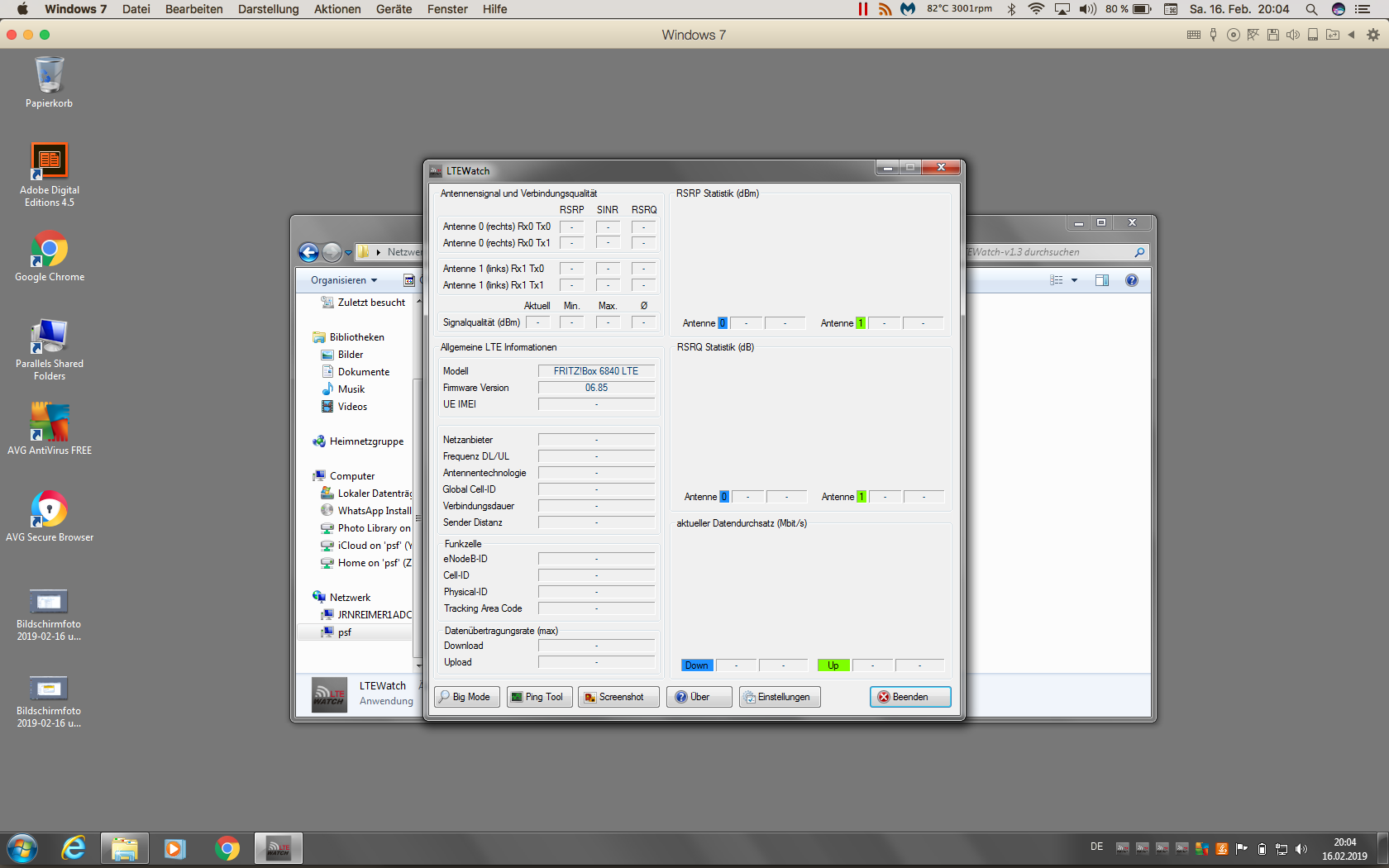Switch to LTEWatch in the taskbar
The width and height of the screenshot is (1389, 868).
tap(279, 849)
